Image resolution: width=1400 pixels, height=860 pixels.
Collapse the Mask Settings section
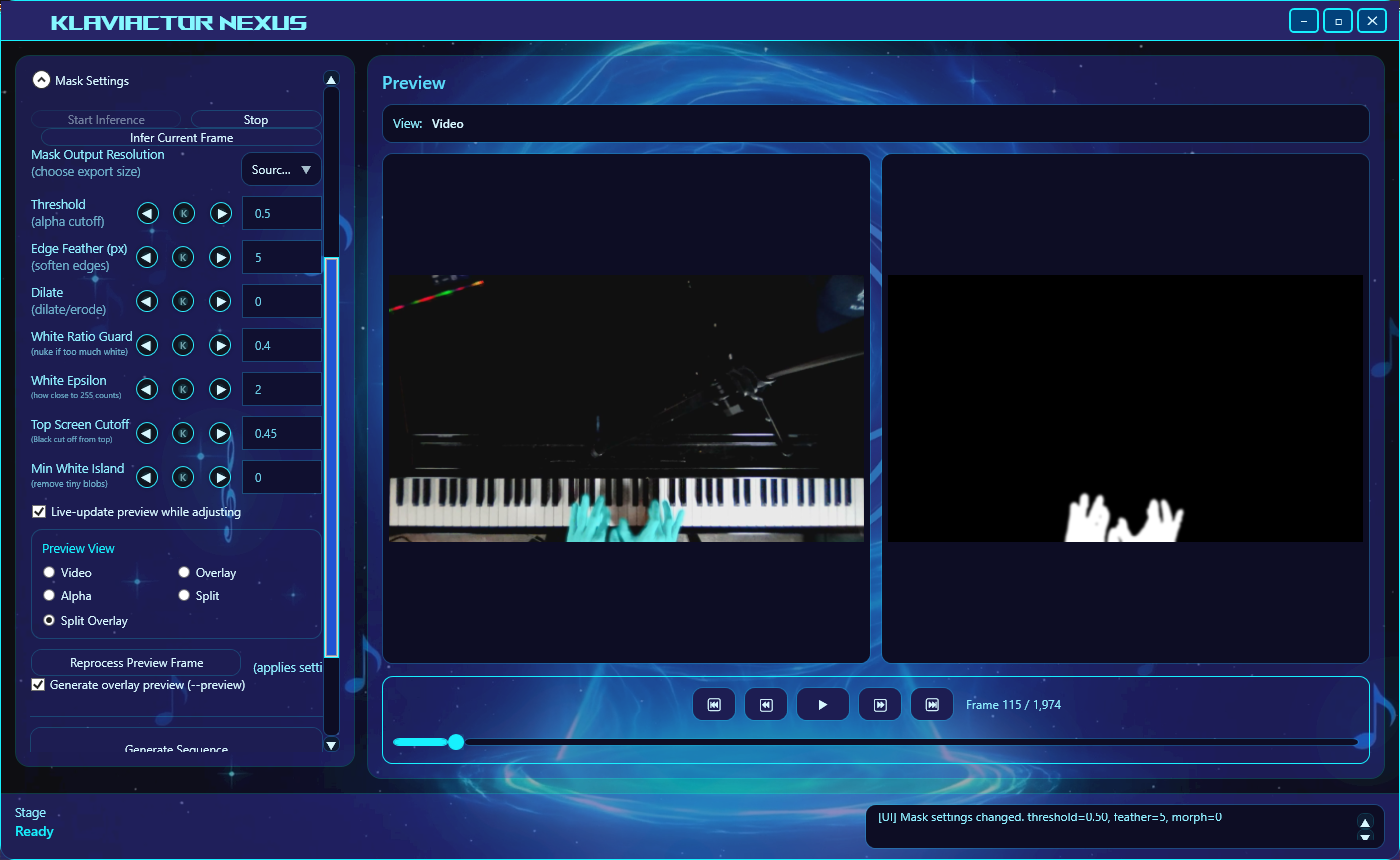pos(41,80)
